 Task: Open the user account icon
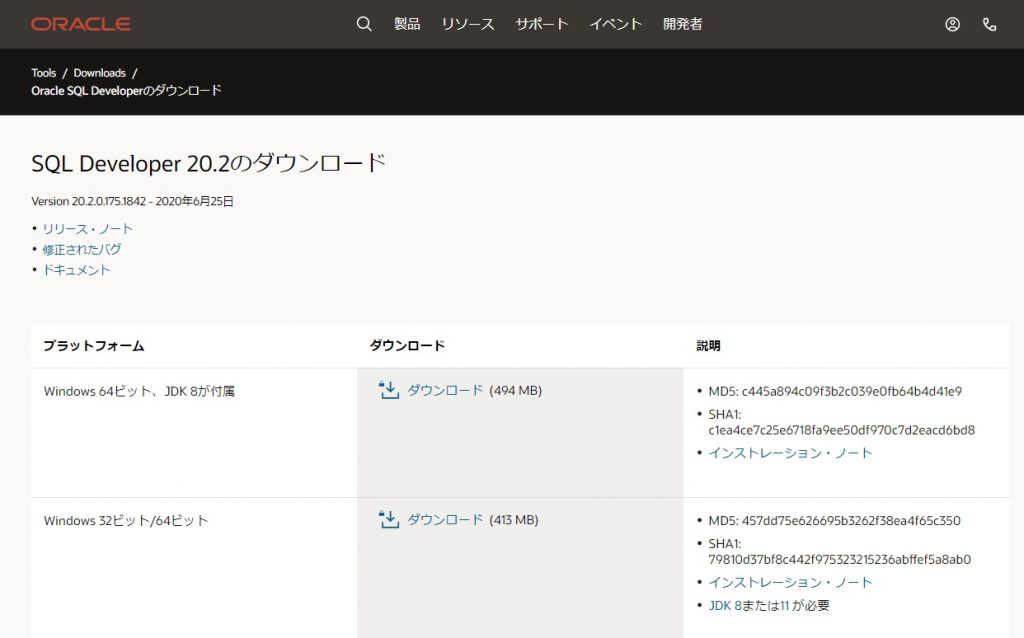click(x=952, y=24)
